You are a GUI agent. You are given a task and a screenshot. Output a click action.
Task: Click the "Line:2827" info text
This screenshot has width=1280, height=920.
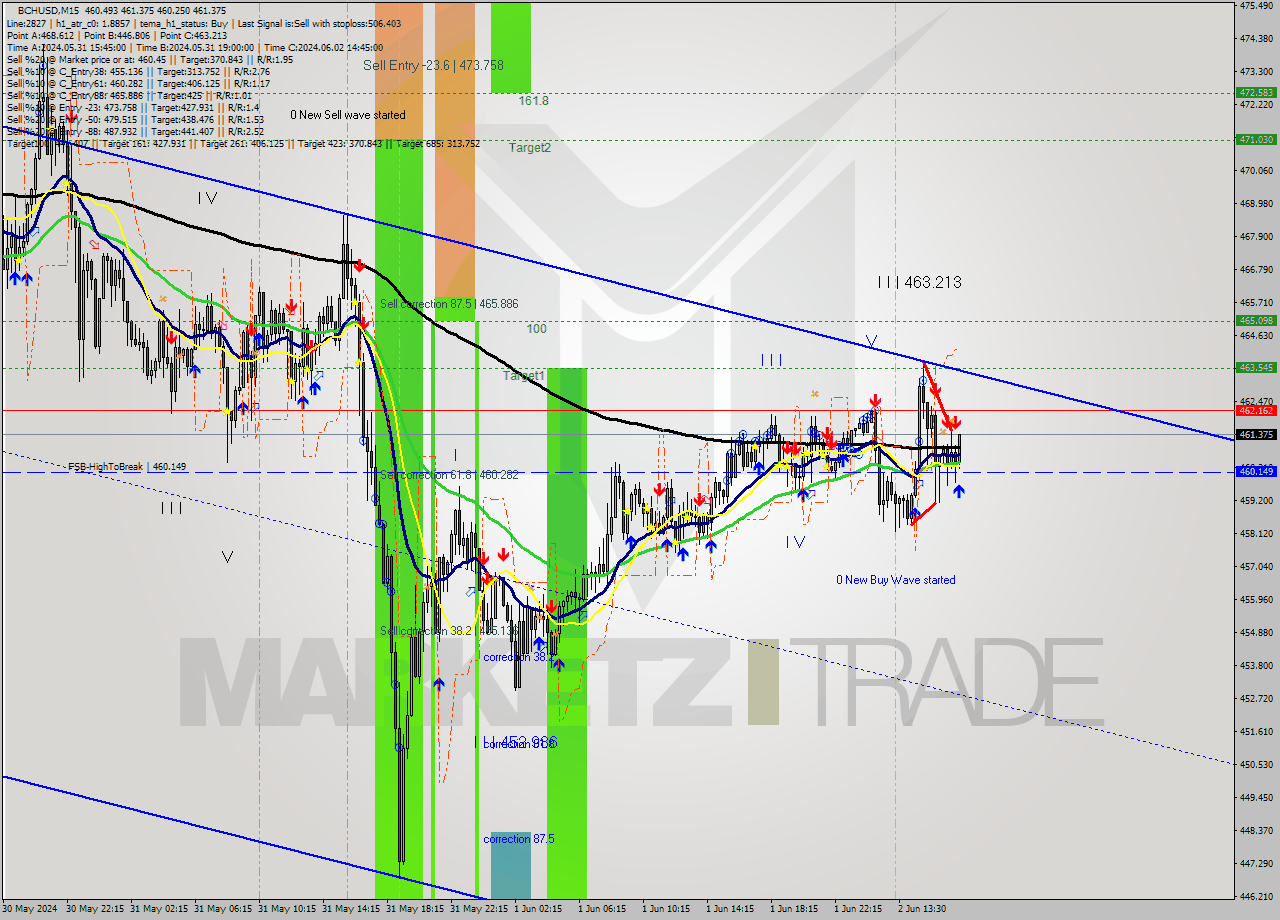click(x=26, y=23)
